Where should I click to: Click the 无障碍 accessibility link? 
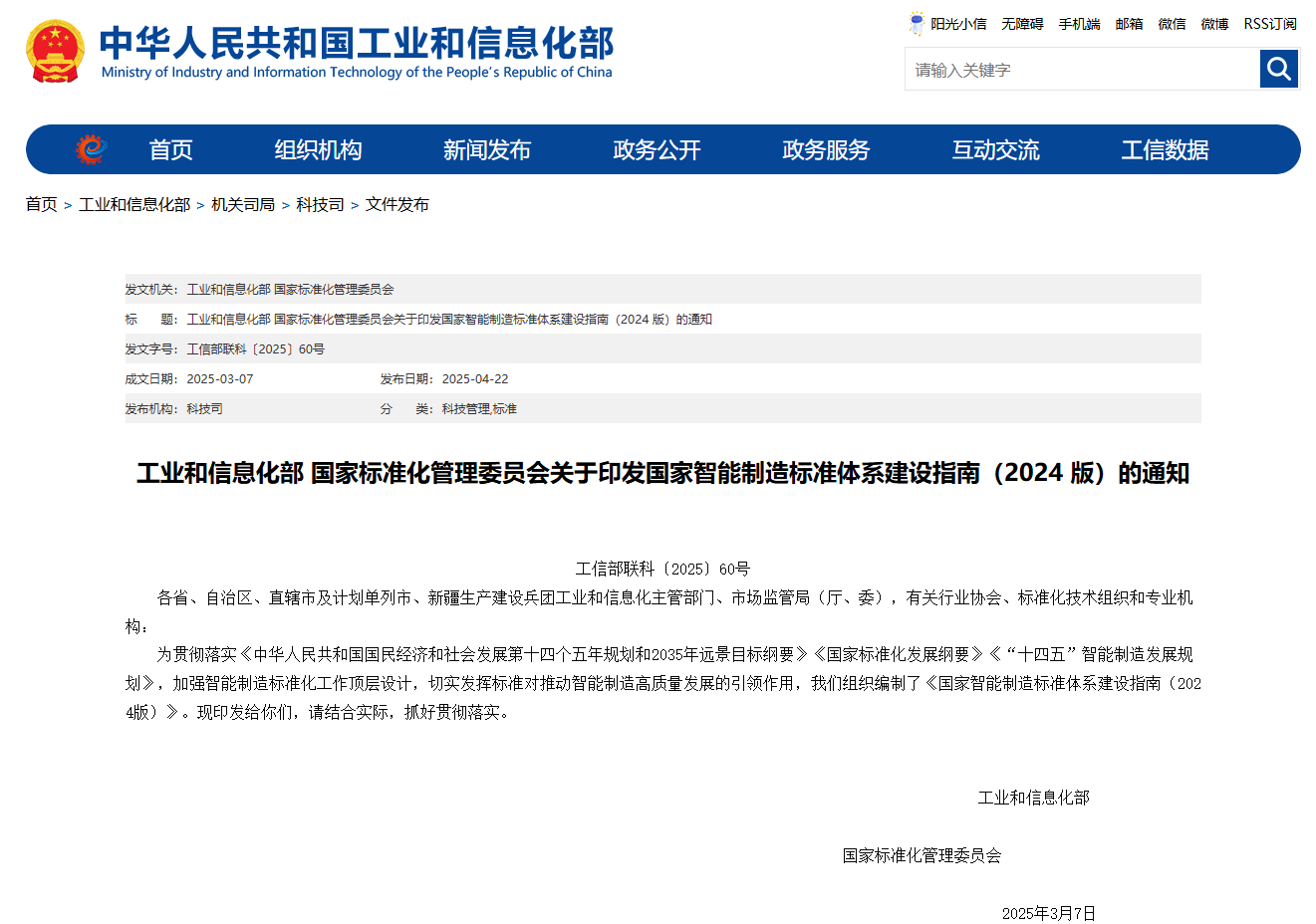(1022, 24)
